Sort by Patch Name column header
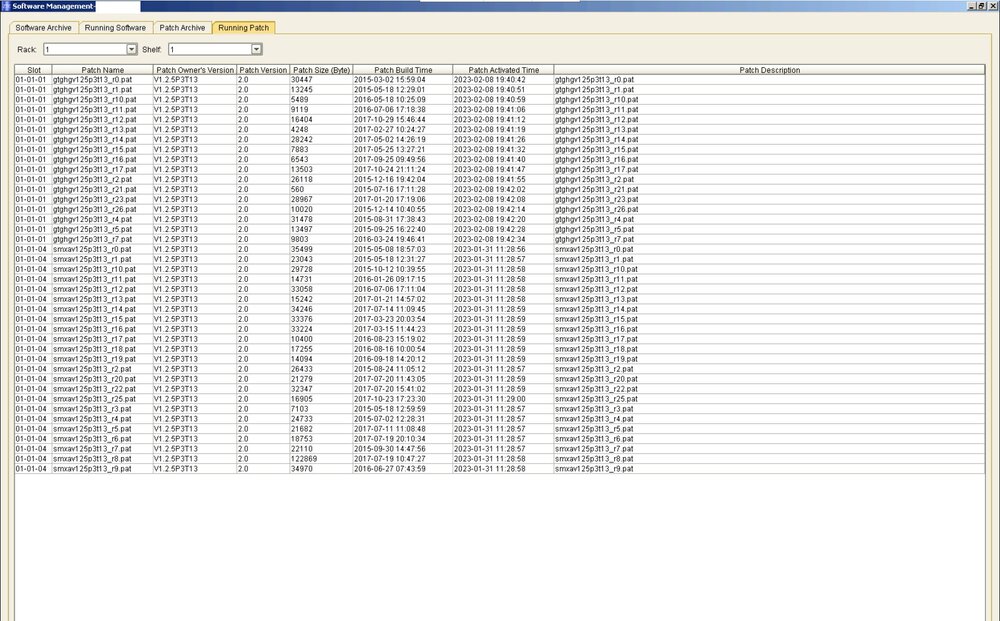Image resolution: width=1000 pixels, height=621 pixels. click(102, 70)
